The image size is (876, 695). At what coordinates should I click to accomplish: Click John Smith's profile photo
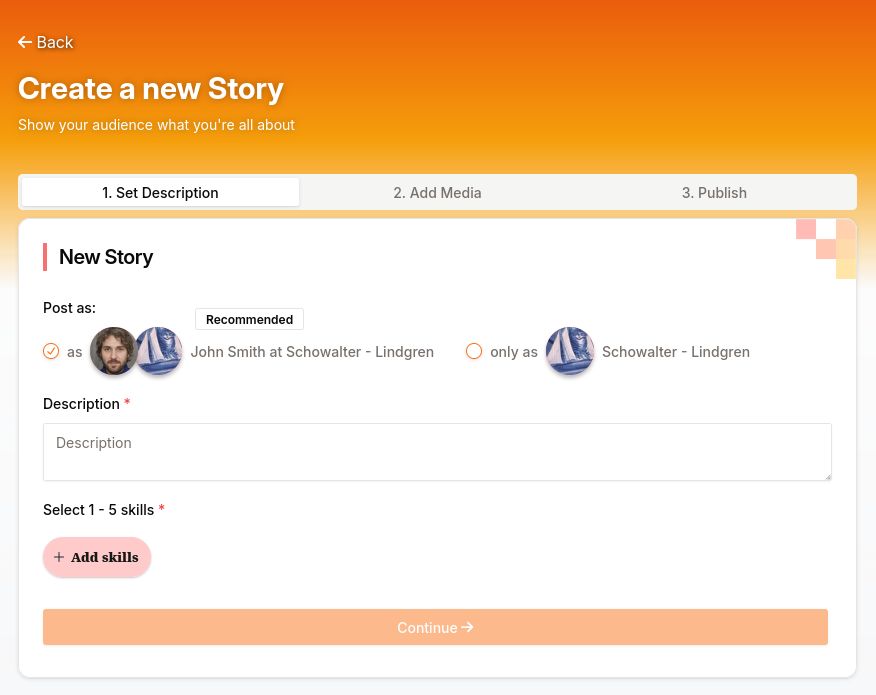[113, 352]
